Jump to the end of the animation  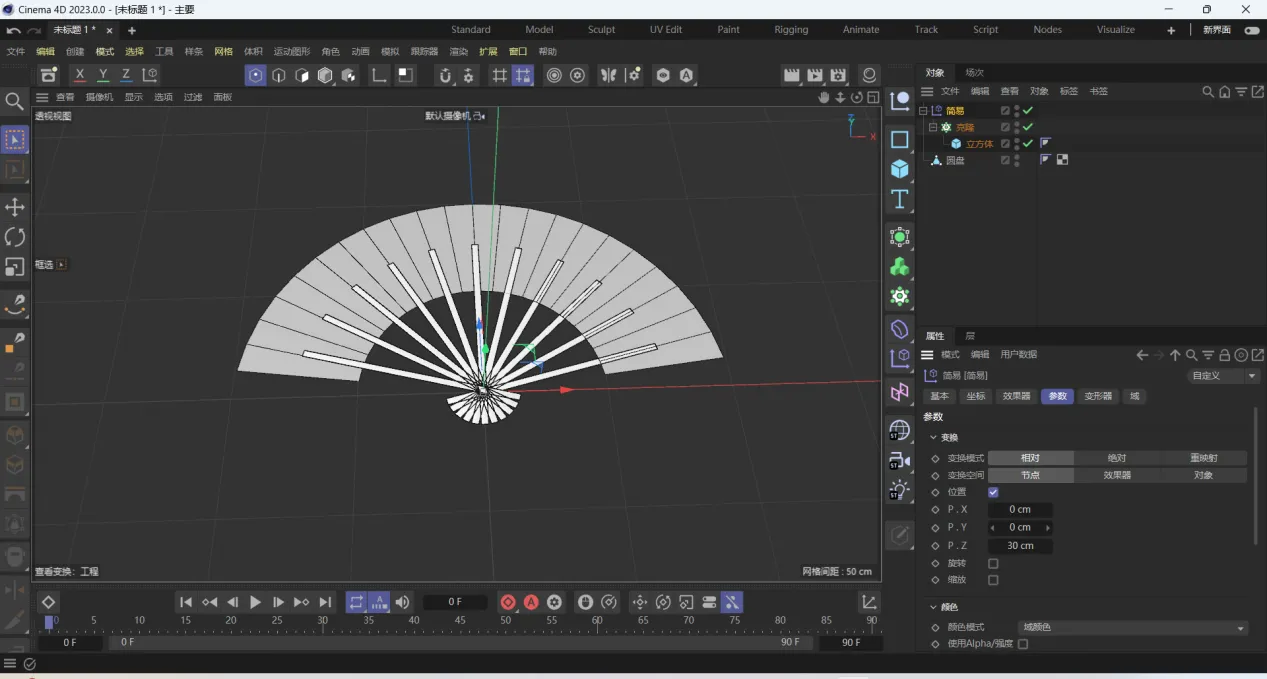click(325, 602)
